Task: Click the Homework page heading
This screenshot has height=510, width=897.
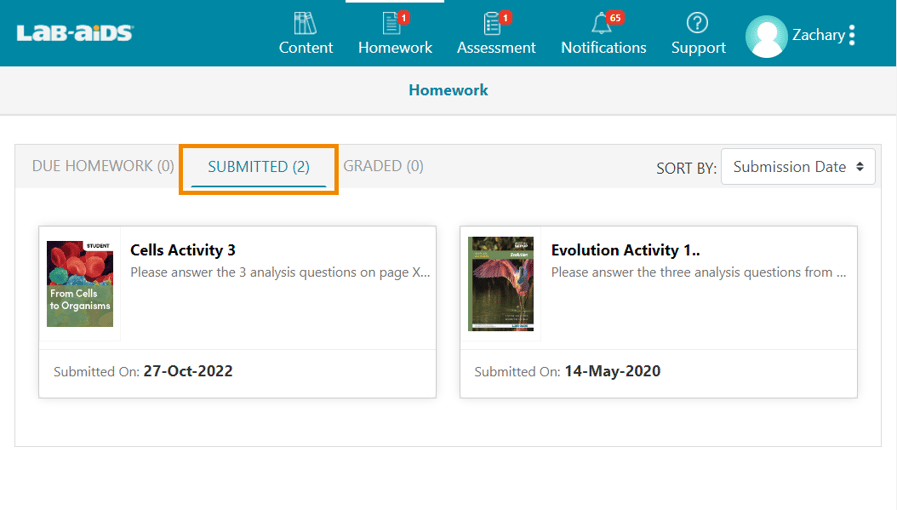Action: pyautogui.click(x=448, y=90)
